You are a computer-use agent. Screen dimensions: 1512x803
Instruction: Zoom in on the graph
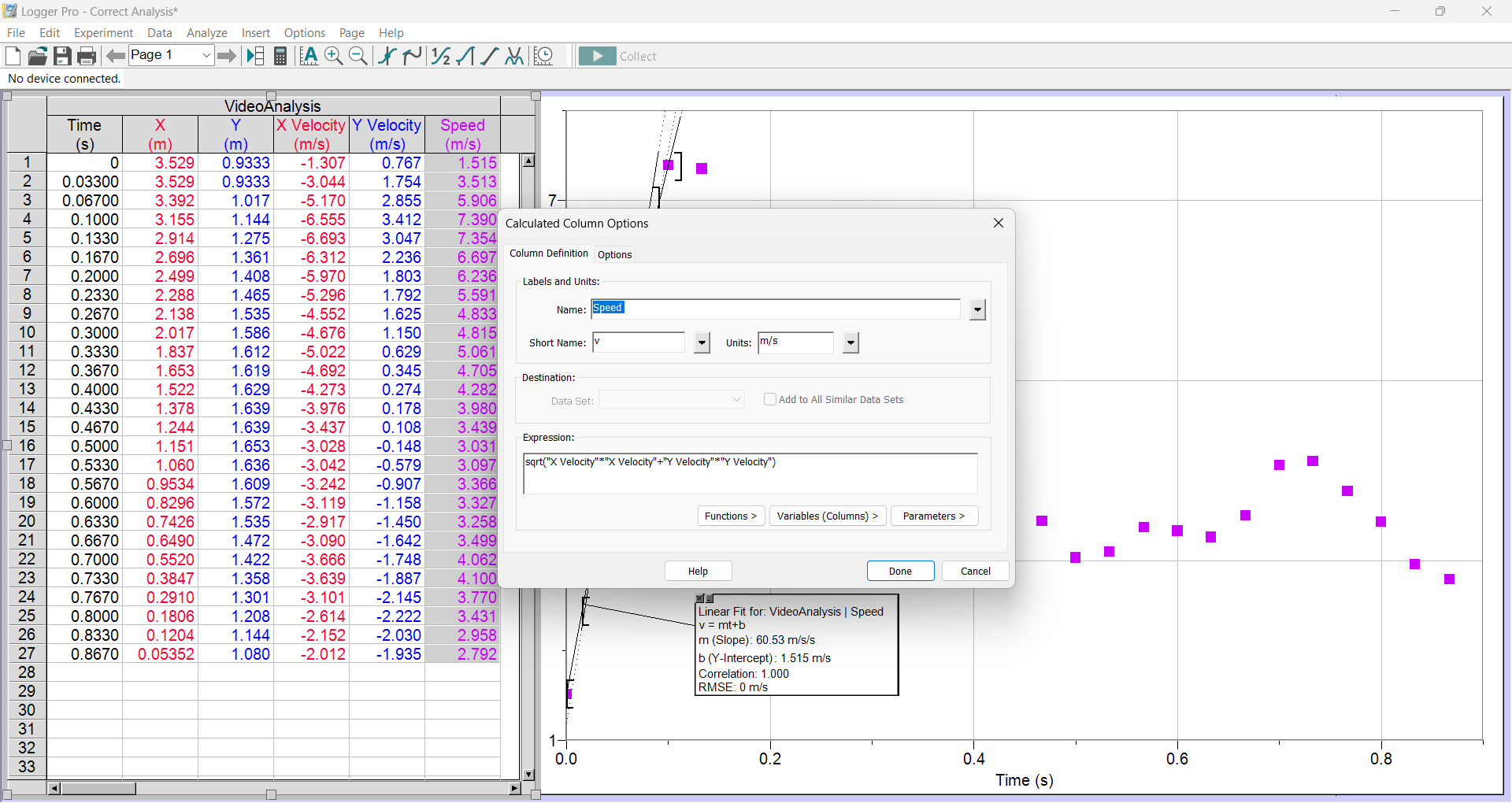333,56
